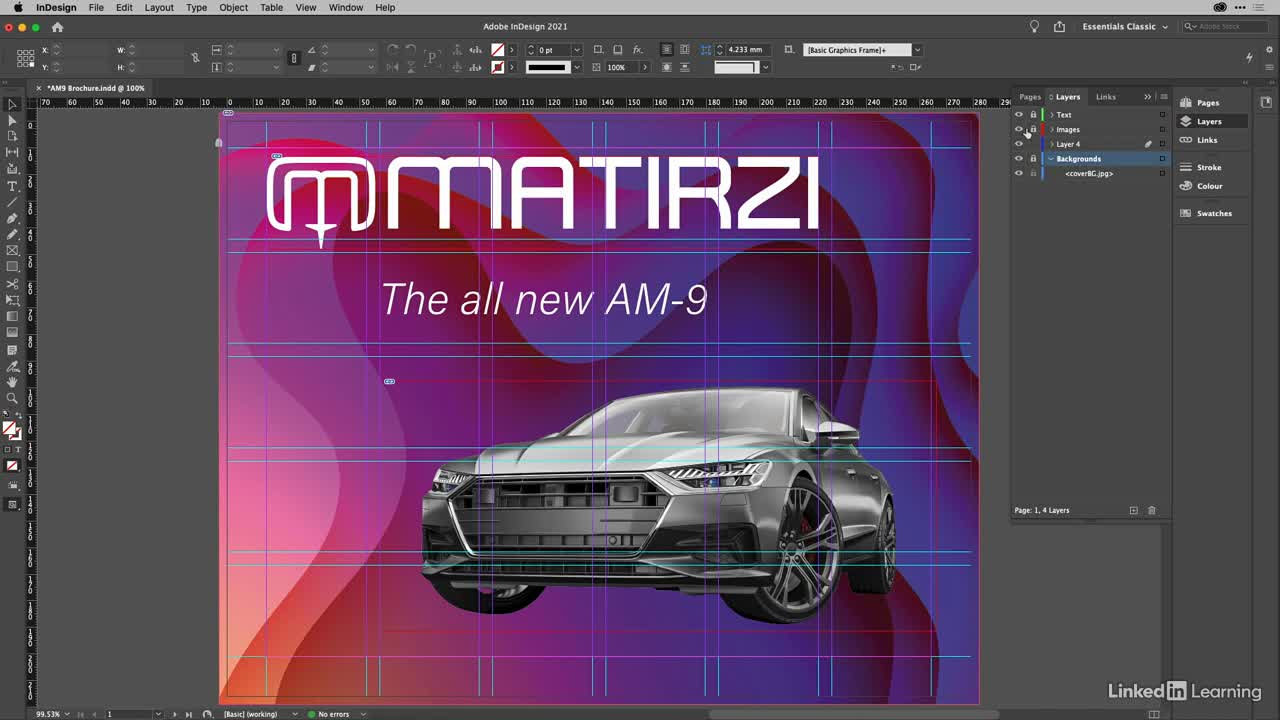Expand Layer 4 contents
Image resolution: width=1280 pixels, height=720 pixels.
tap(1051, 144)
